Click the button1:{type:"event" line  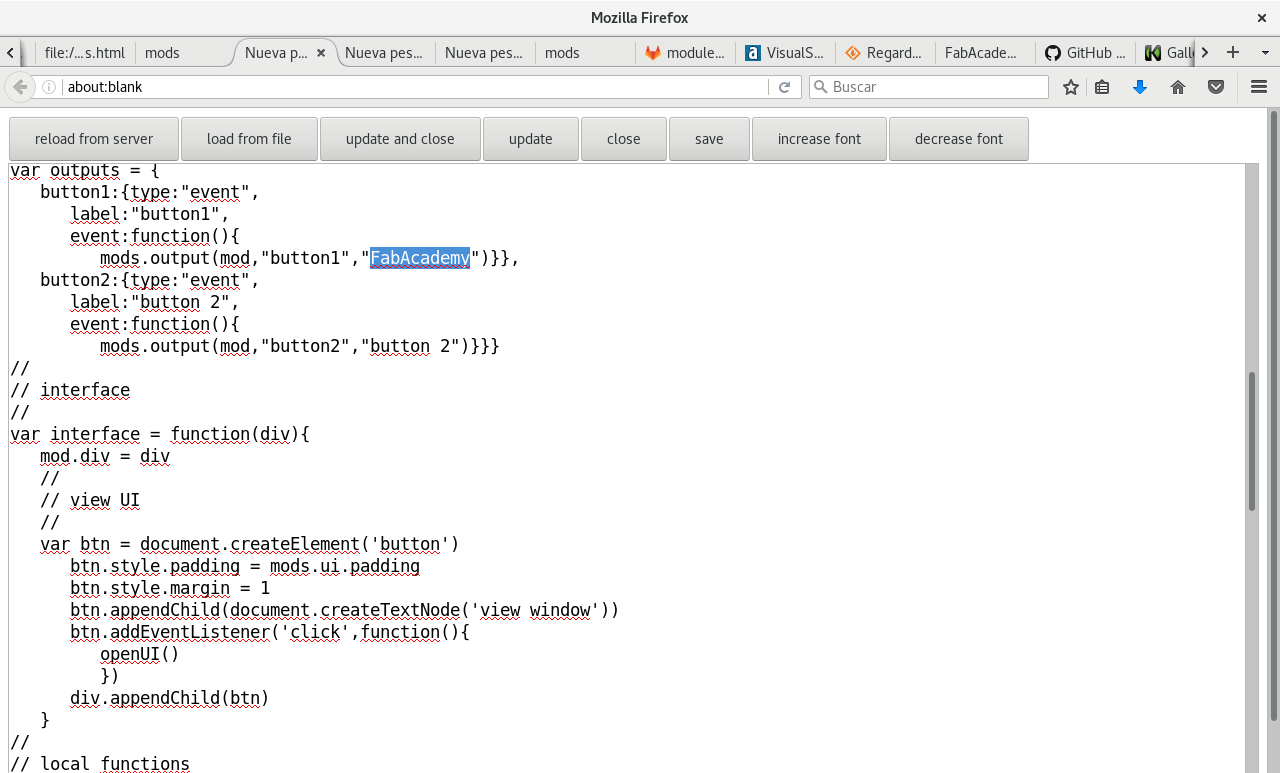pos(150,192)
